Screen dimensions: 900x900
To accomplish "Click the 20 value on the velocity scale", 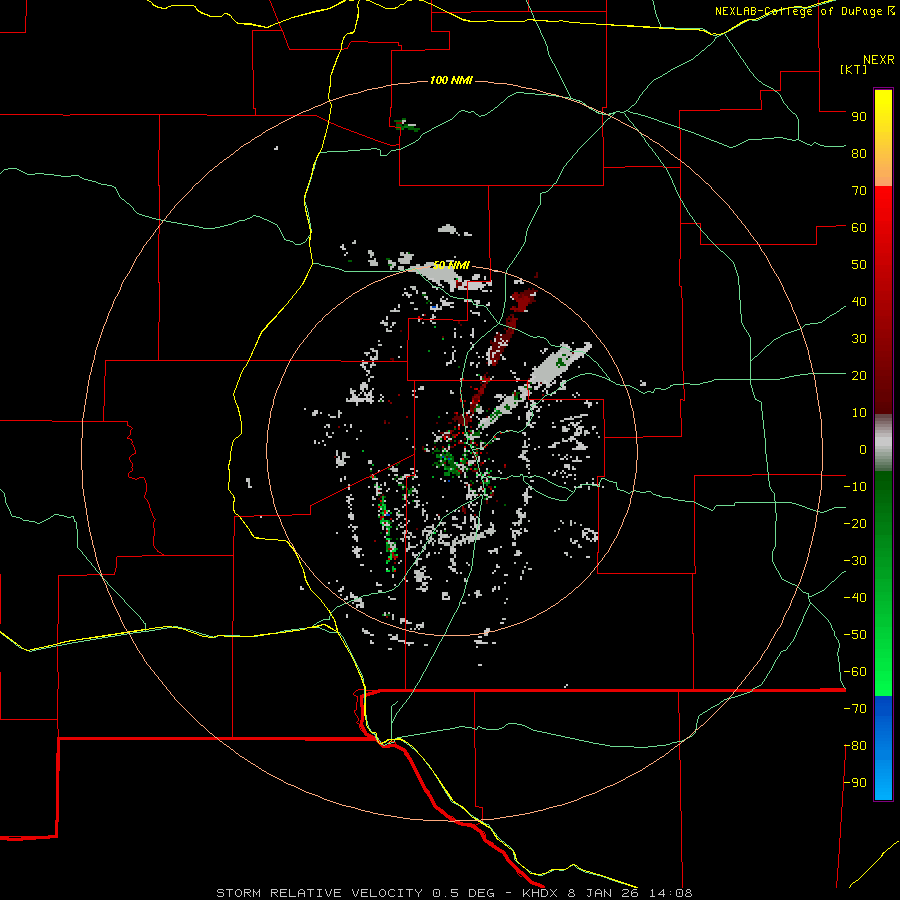I will pos(859,375).
